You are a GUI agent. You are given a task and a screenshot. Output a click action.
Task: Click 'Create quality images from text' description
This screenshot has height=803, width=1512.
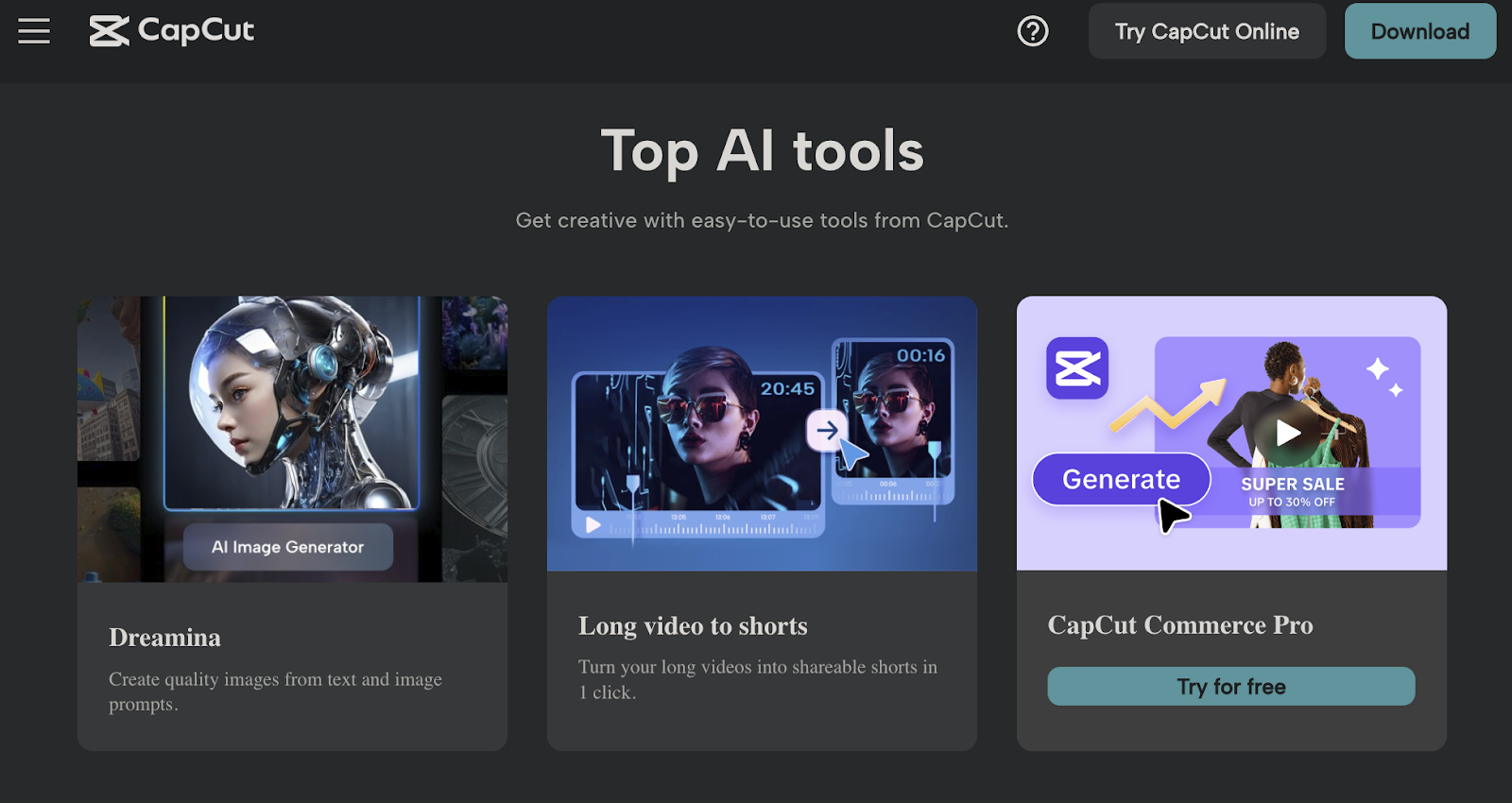[275, 692]
